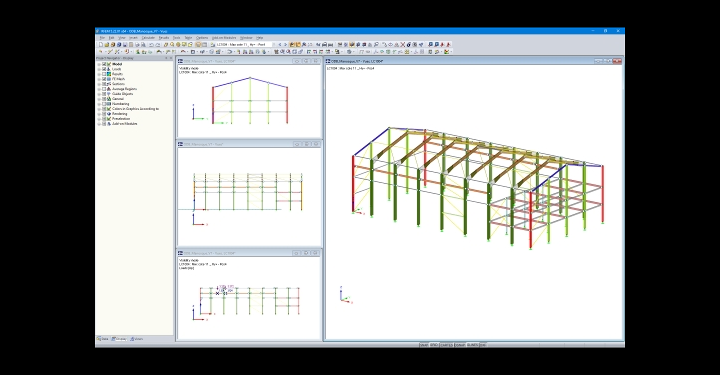Open the Window menu
Viewport: 720px width, 375px height.
(246, 38)
